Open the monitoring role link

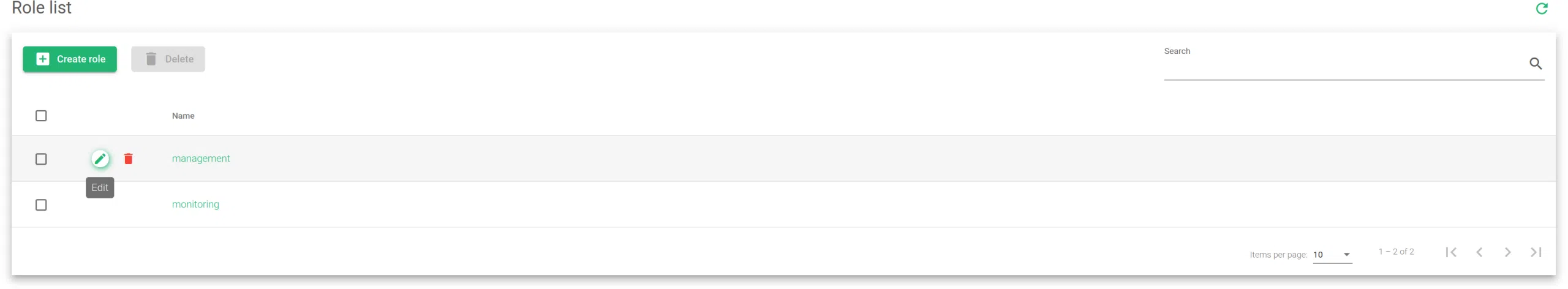click(195, 205)
